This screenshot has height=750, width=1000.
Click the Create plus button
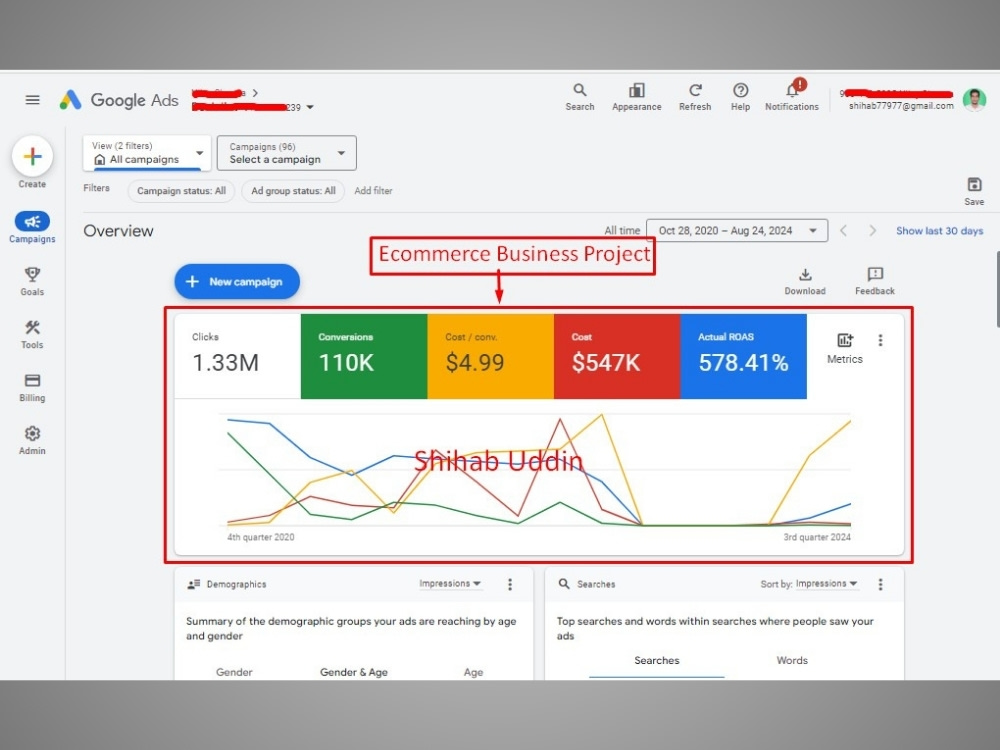32,157
